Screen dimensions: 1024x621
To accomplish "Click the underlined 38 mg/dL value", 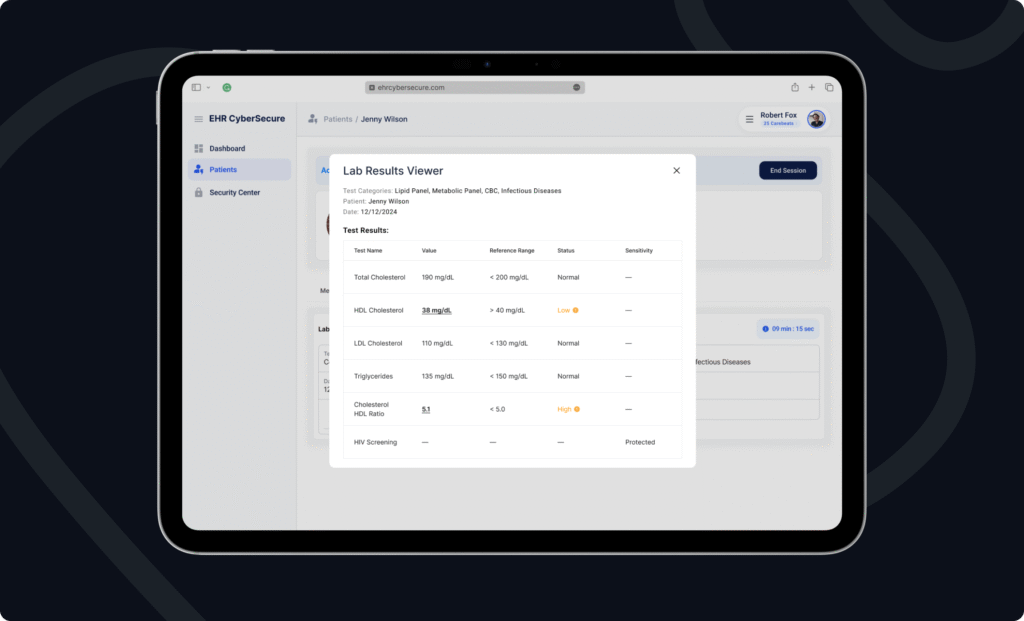I will tap(437, 310).
